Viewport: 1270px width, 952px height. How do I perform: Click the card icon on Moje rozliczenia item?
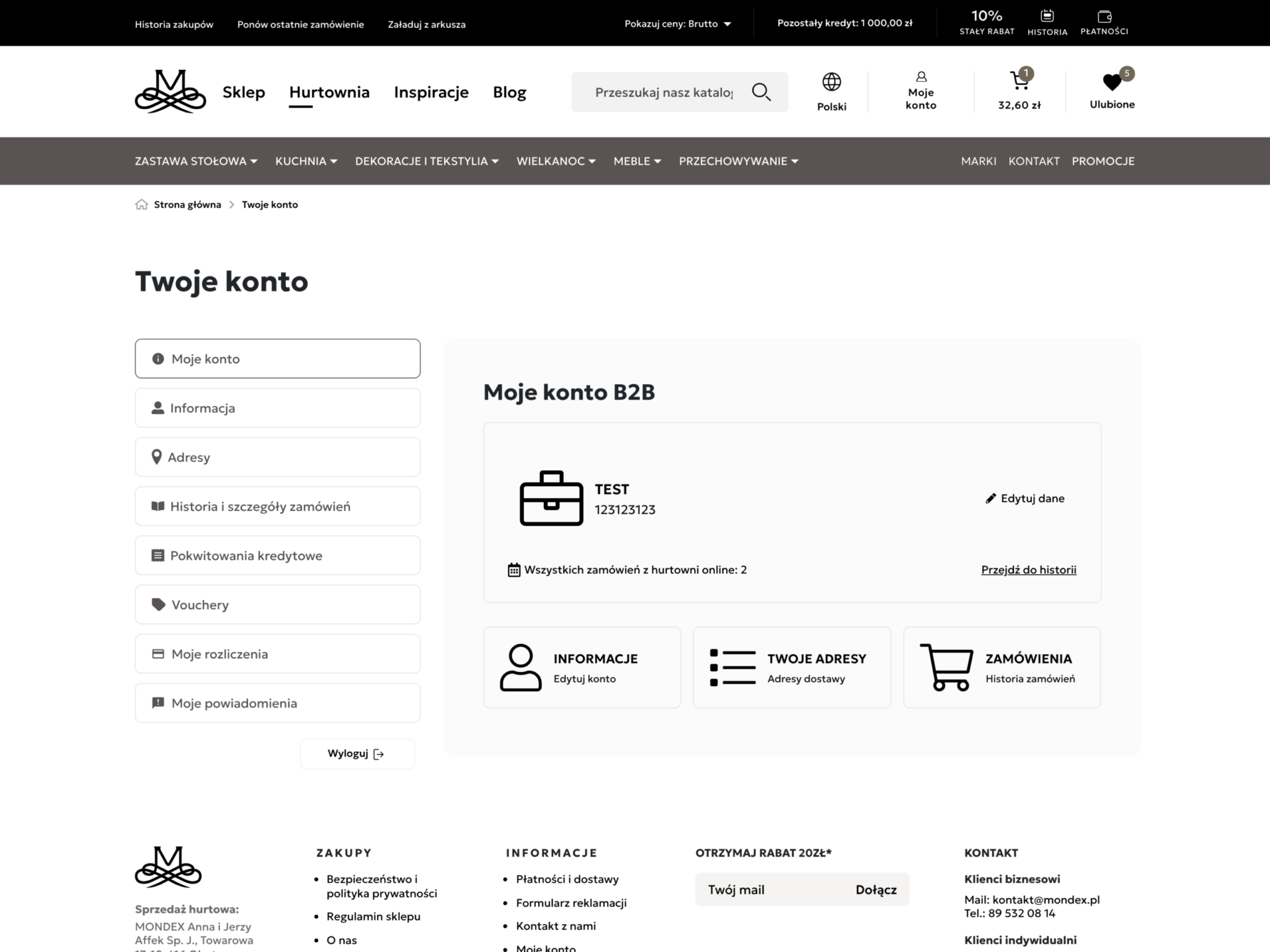tap(158, 654)
